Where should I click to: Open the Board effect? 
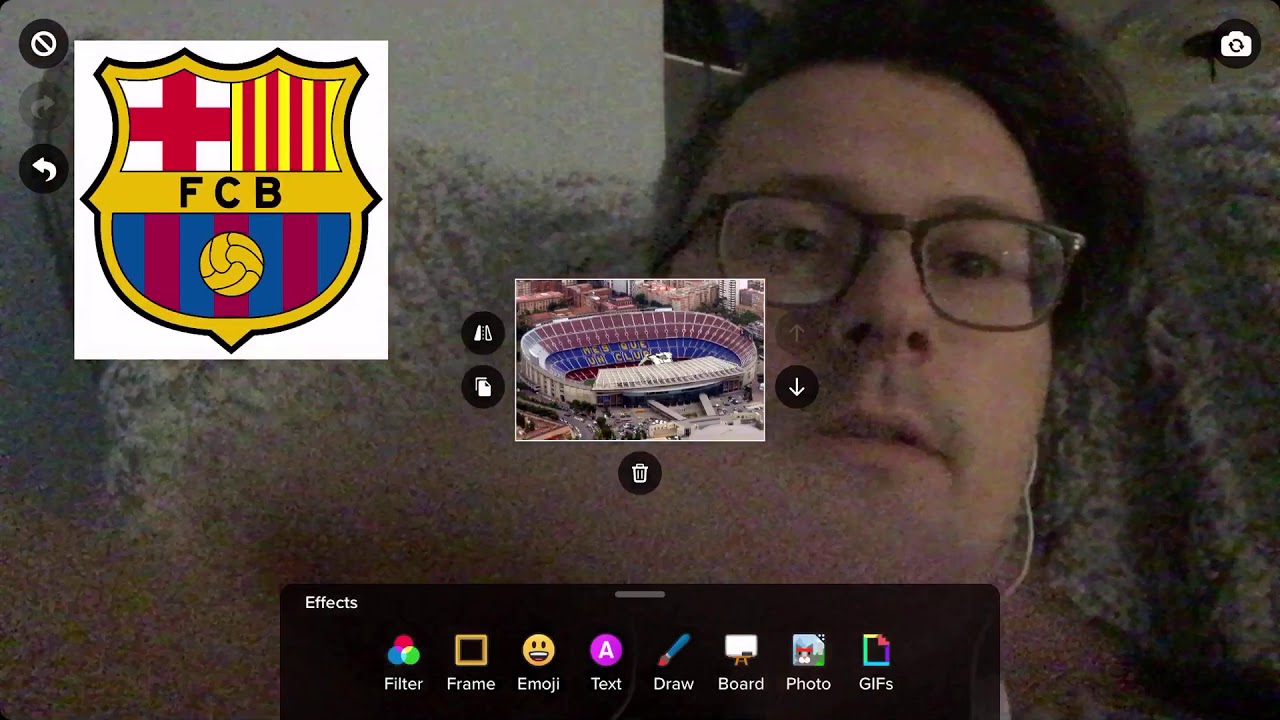(741, 663)
